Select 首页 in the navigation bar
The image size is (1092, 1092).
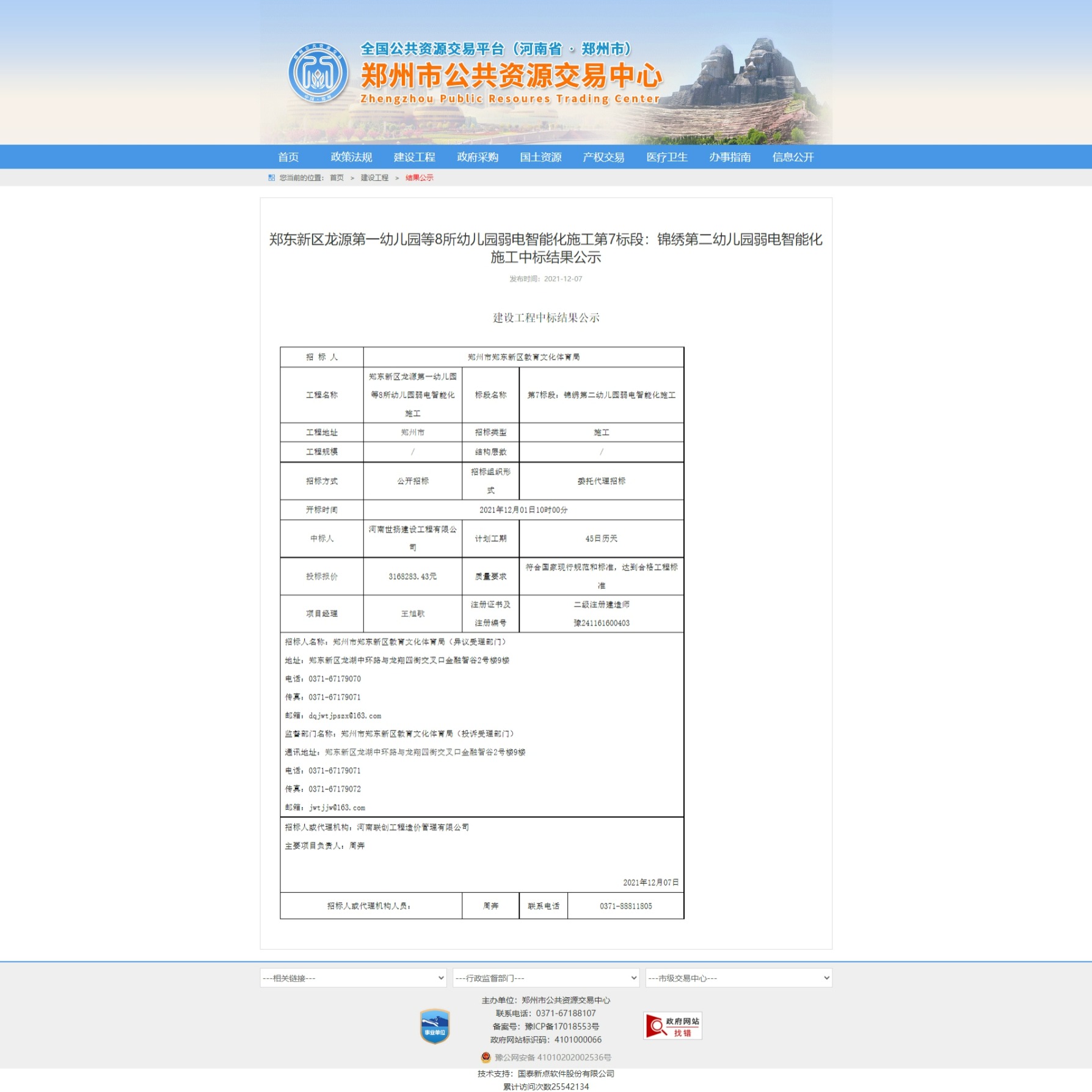[288, 157]
